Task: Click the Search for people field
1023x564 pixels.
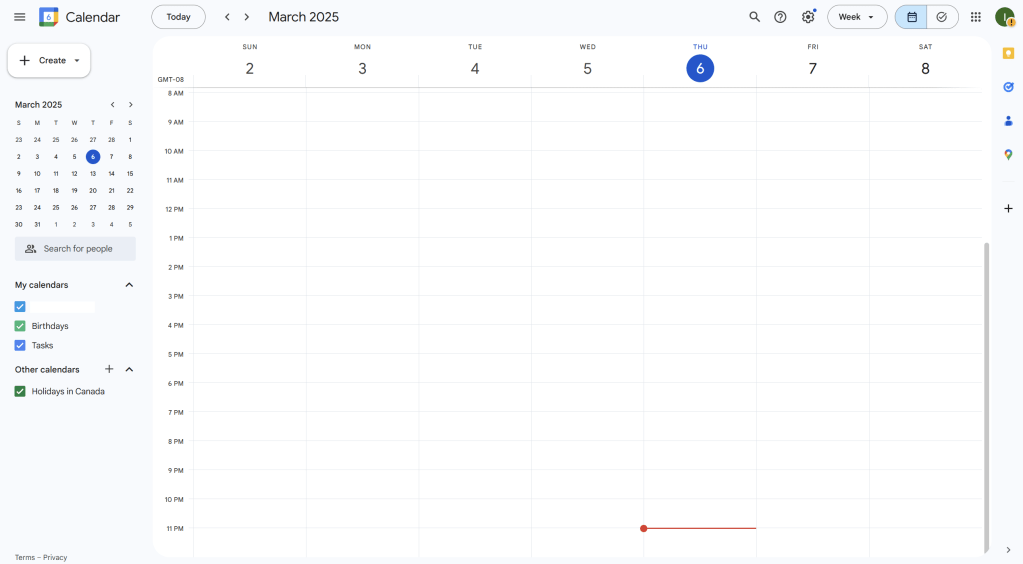Action: [76, 249]
